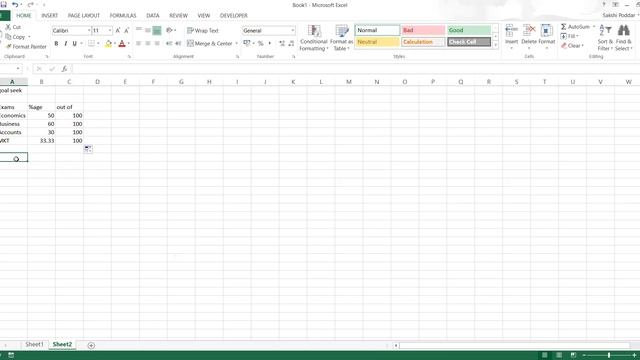Open Format as Table
Image resolution: width=640 pixels, height=360 pixels.
[x=341, y=38]
